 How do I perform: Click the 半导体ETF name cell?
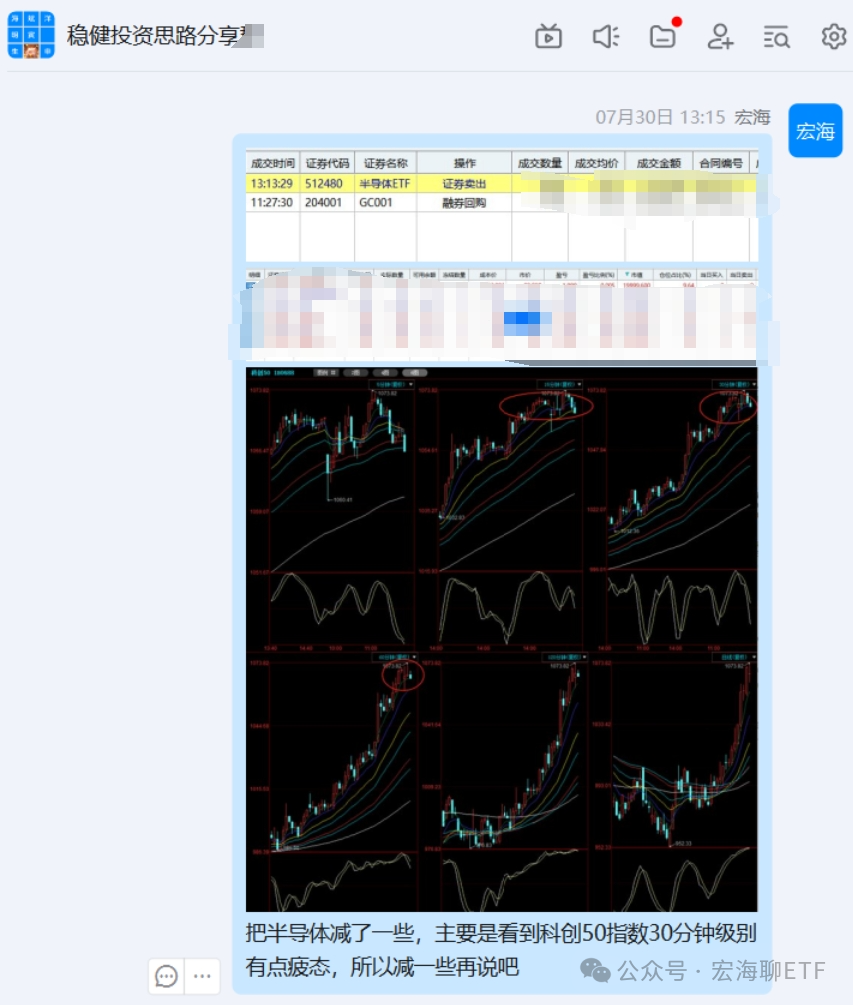pyautogui.click(x=385, y=184)
